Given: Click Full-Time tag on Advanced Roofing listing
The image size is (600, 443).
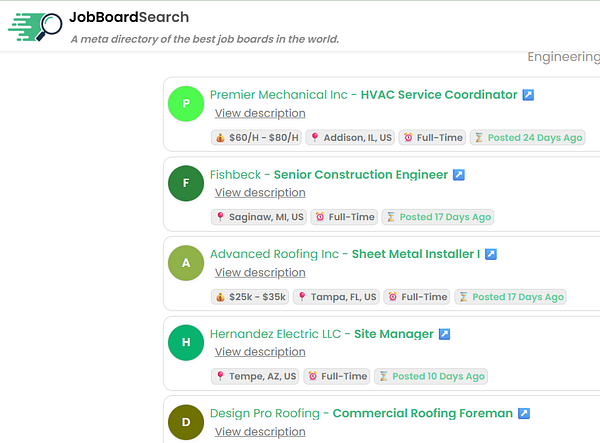Looking at the screenshot, I should click(x=417, y=297).
